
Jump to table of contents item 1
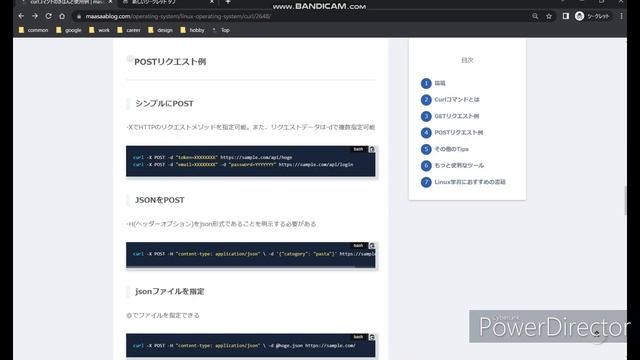point(433,83)
